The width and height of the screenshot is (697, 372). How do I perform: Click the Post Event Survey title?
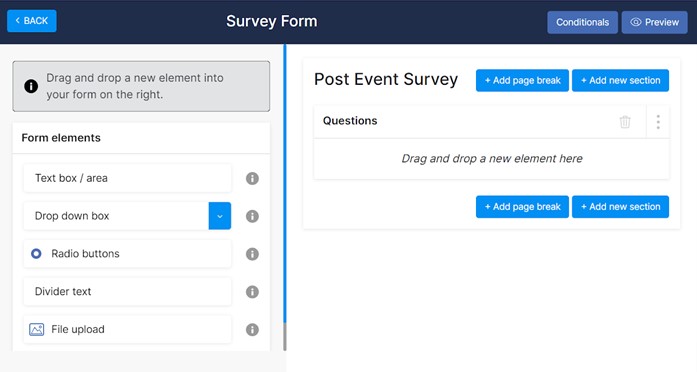386,80
